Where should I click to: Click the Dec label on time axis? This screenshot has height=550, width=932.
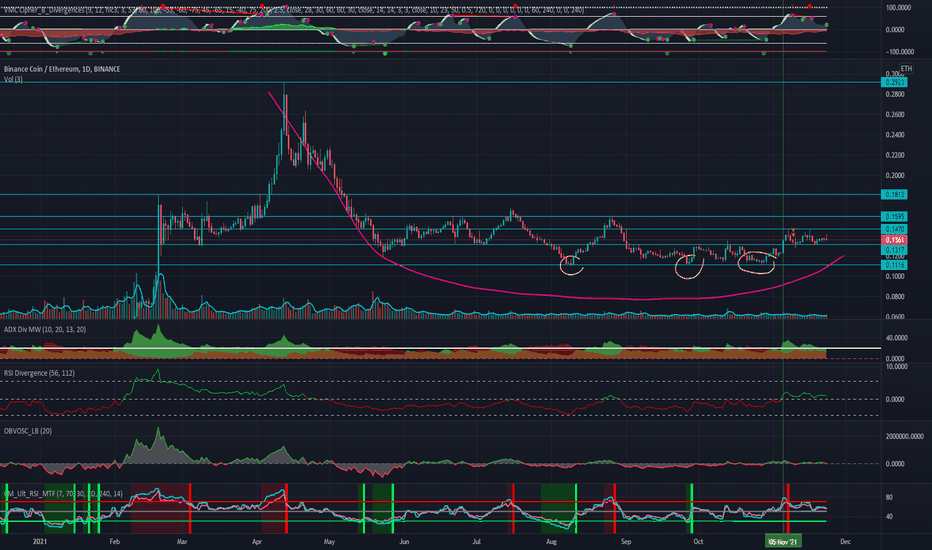(845, 542)
